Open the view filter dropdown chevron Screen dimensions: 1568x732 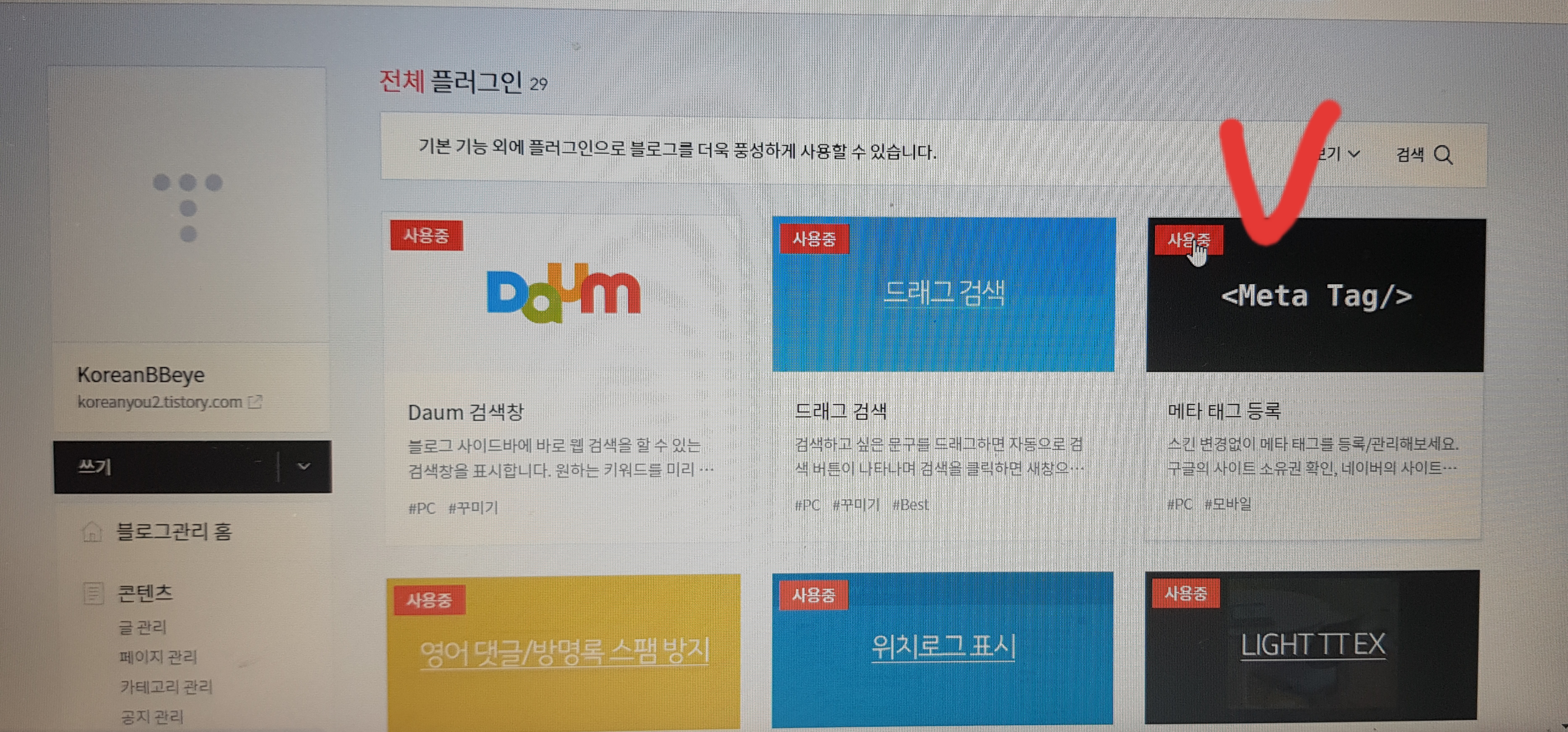1354,153
